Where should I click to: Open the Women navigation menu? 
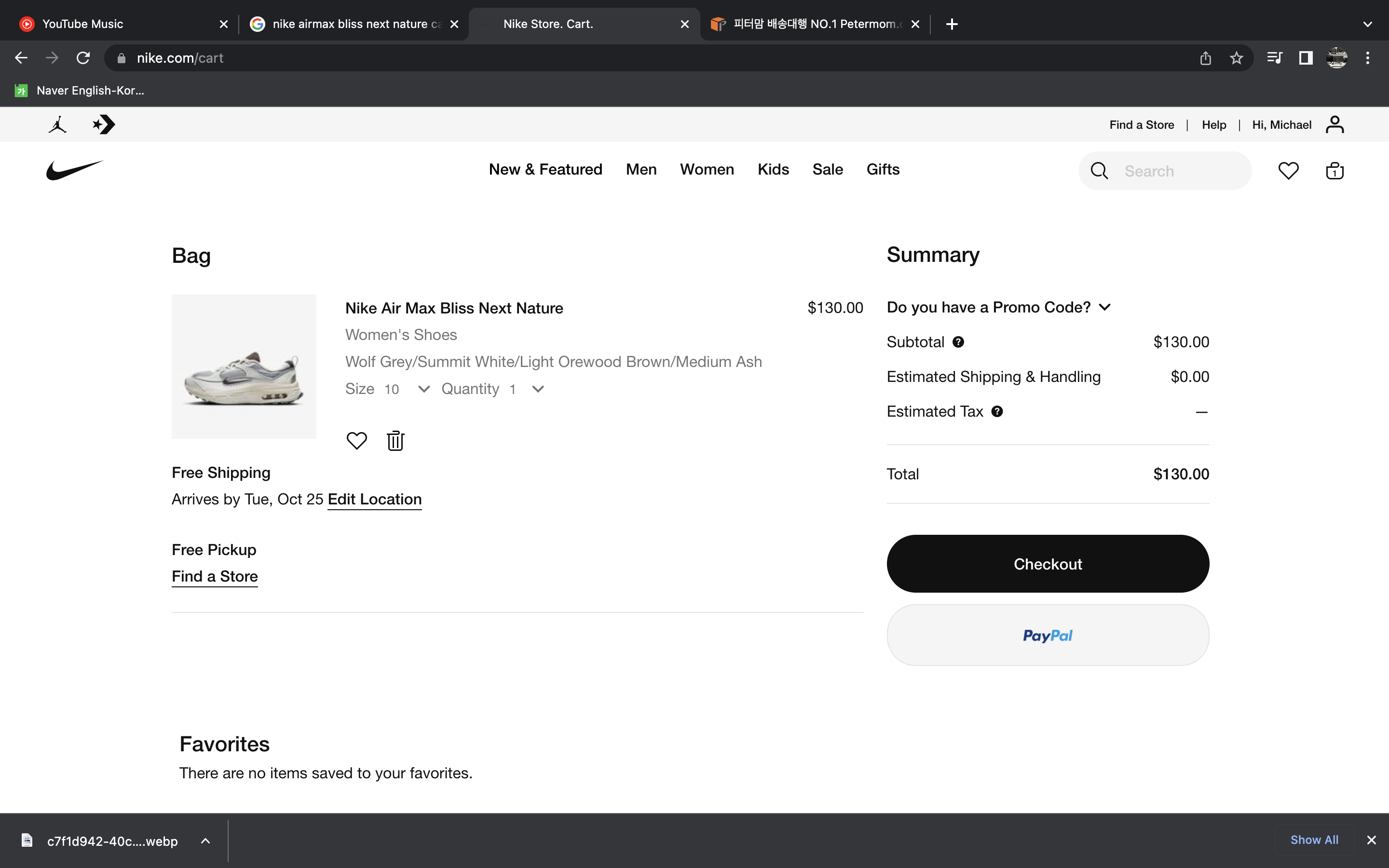coord(707,169)
